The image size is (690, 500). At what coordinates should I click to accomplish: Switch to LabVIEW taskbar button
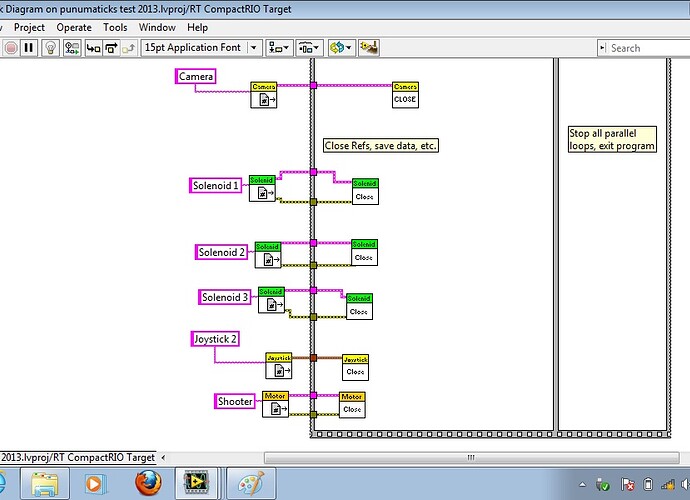coord(196,483)
